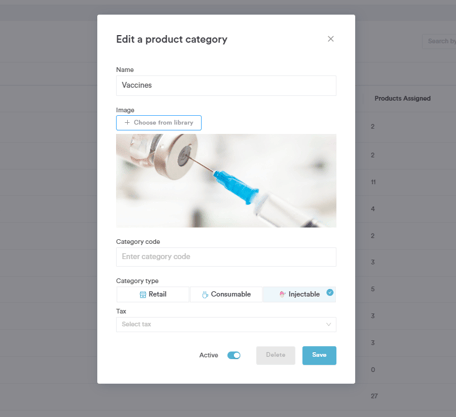Click the Products Assigned value 4
Screen dimensions: 456x417
tap(373, 209)
